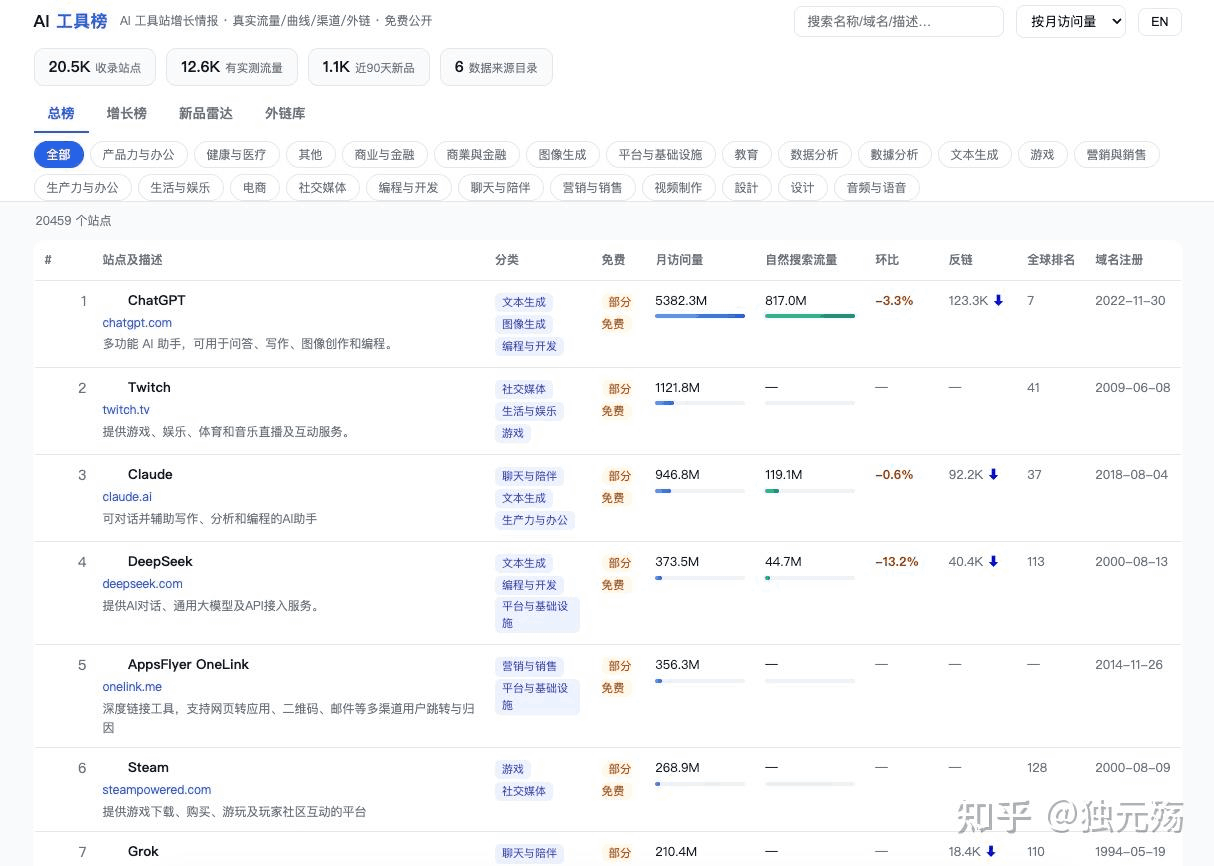Click the 全球排名 column header
The height and width of the screenshot is (866, 1214).
pyautogui.click(x=1051, y=260)
